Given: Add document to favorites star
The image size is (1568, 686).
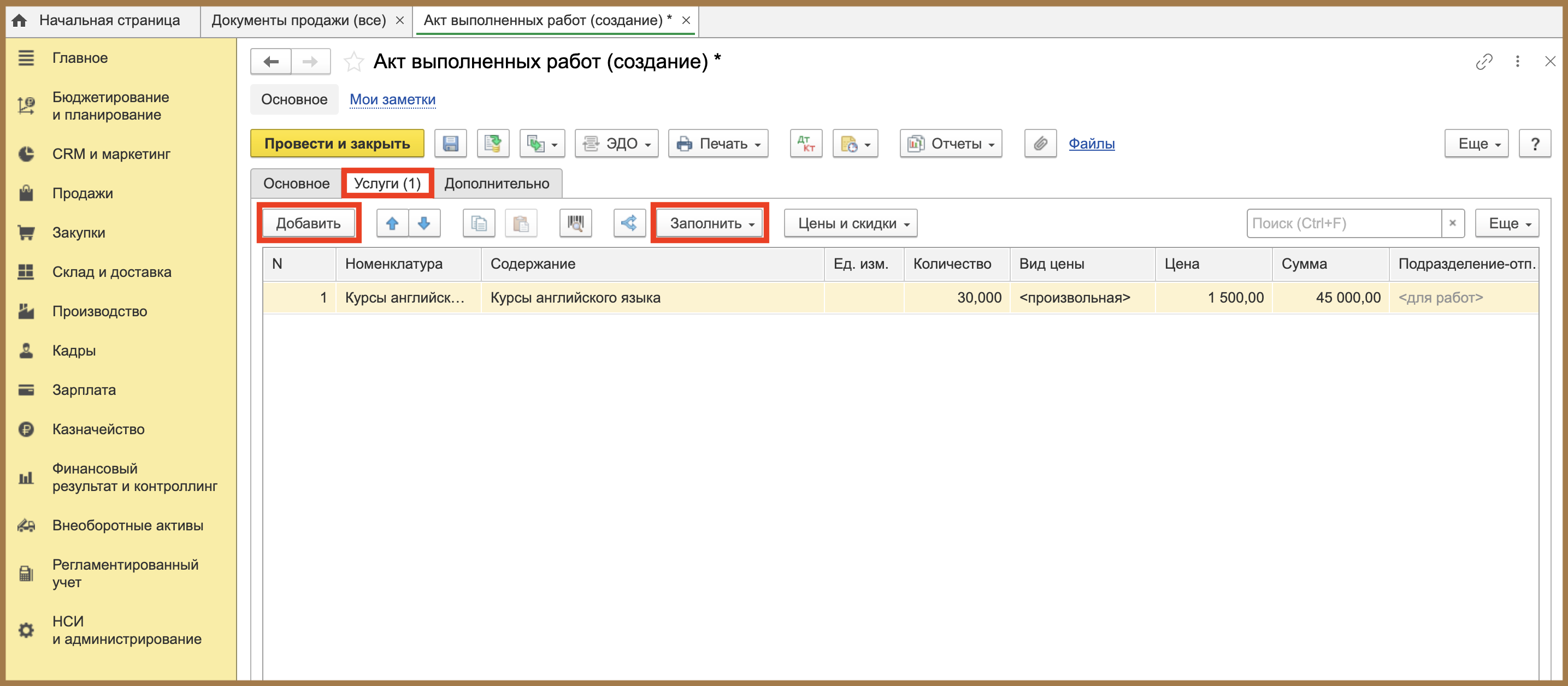Looking at the screenshot, I should pos(353,62).
